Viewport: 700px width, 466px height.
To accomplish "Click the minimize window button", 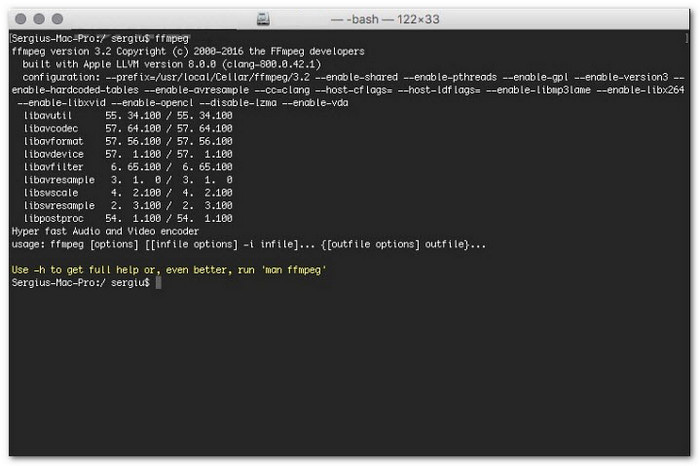I will [39, 19].
